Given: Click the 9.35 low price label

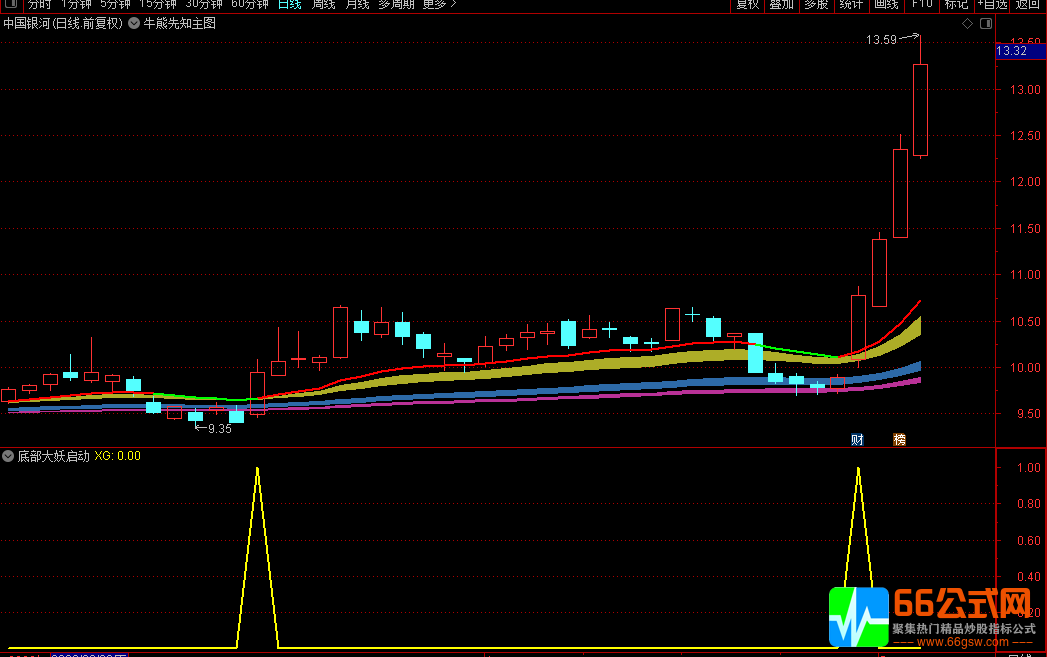Looking at the screenshot, I should pyautogui.click(x=220, y=429).
